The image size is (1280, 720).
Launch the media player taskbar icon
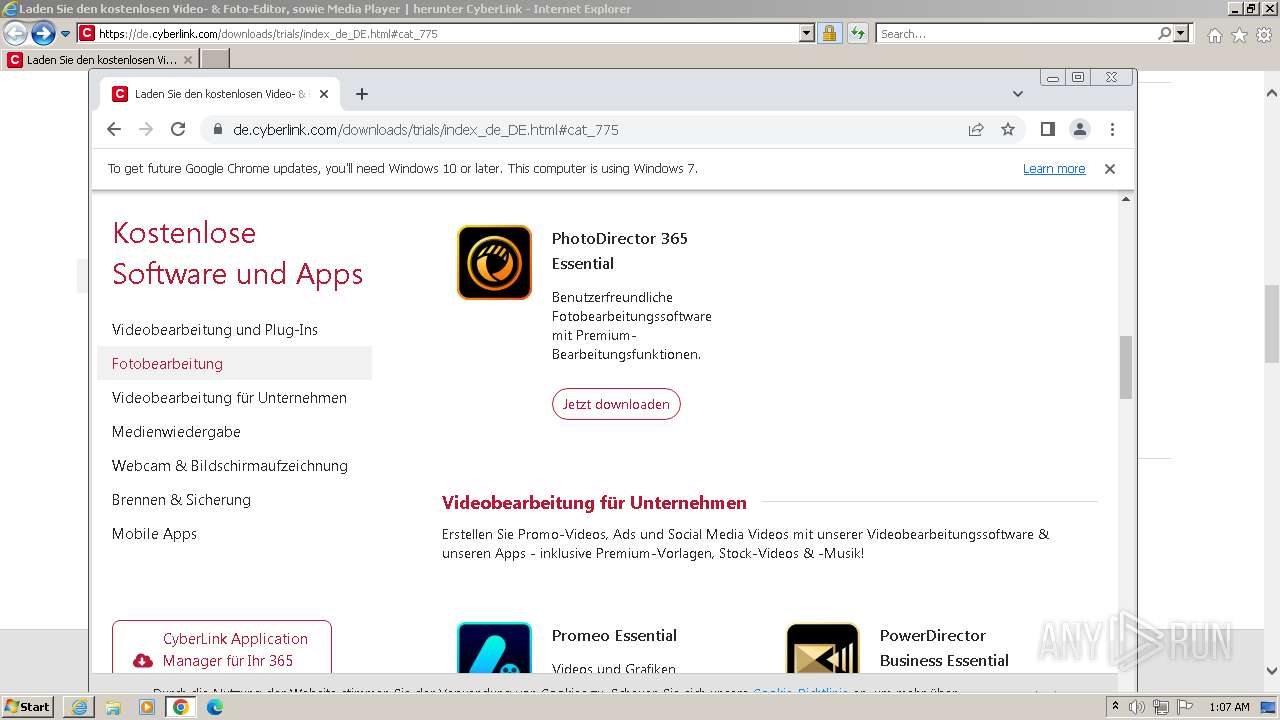(x=147, y=707)
